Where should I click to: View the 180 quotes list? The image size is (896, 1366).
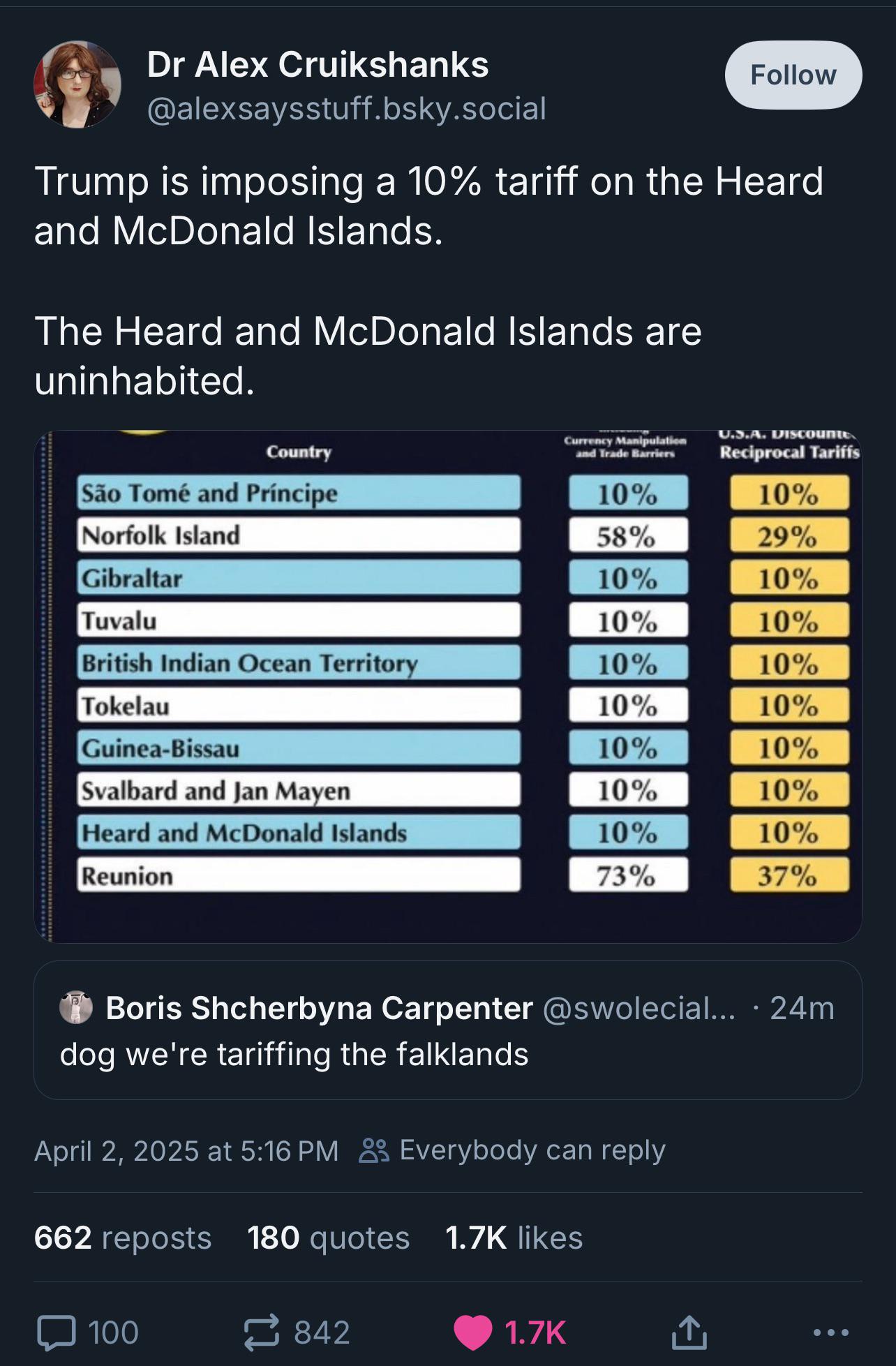point(329,1238)
